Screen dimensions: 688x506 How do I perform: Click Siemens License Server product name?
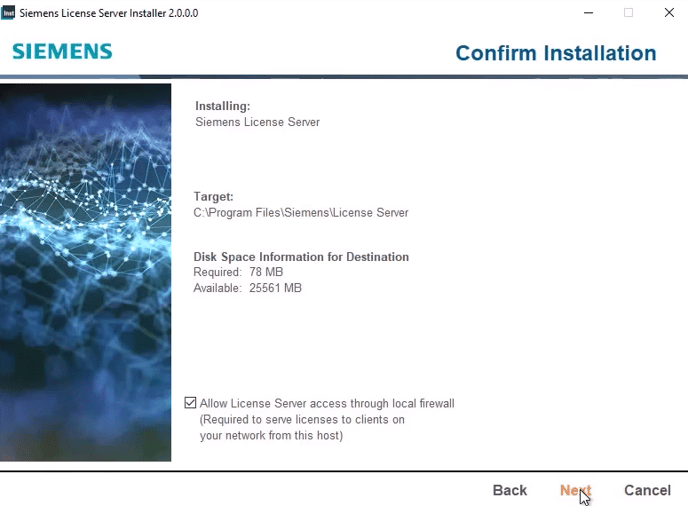coord(257,122)
